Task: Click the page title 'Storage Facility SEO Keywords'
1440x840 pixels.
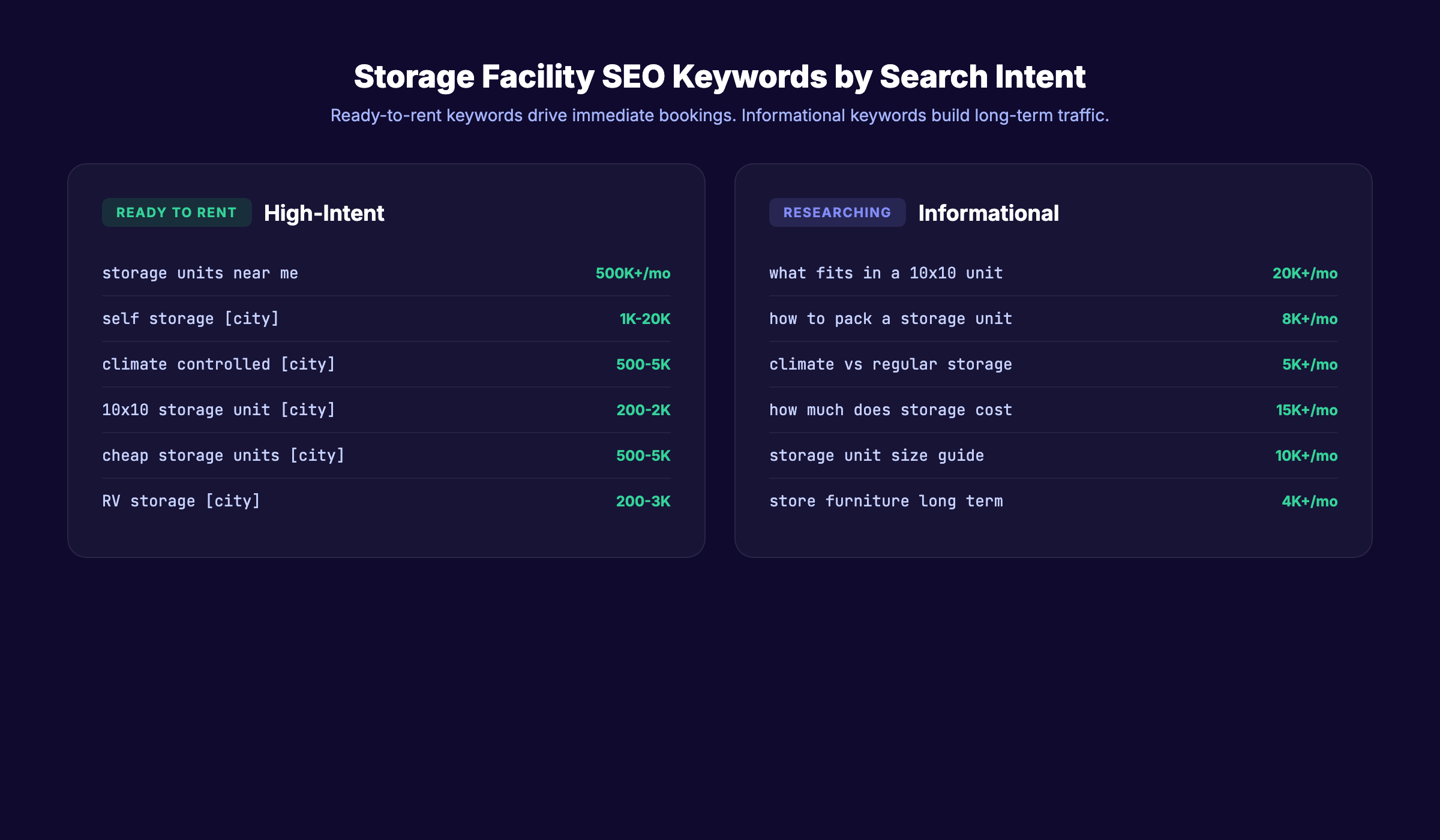Action: tap(719, 76)
